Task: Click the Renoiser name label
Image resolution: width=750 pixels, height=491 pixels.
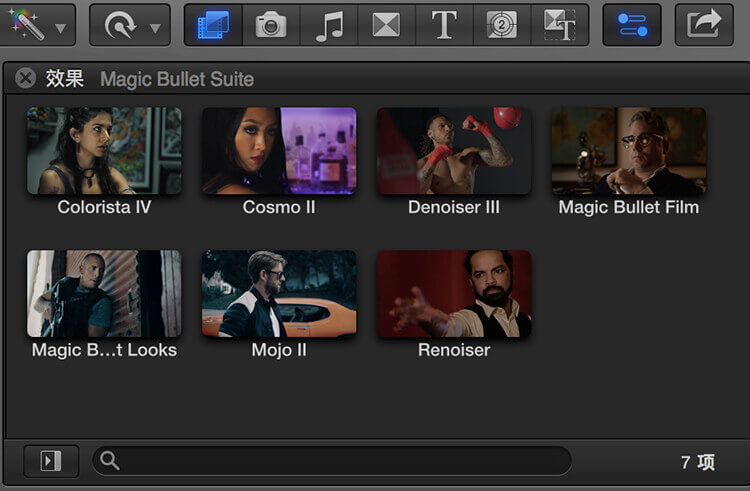Action: tap(454, 350)
